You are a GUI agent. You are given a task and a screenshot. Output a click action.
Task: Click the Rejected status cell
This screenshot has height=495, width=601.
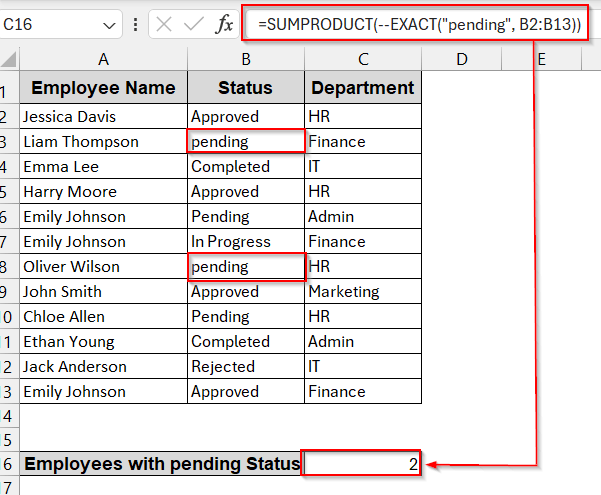pos(245,367)
